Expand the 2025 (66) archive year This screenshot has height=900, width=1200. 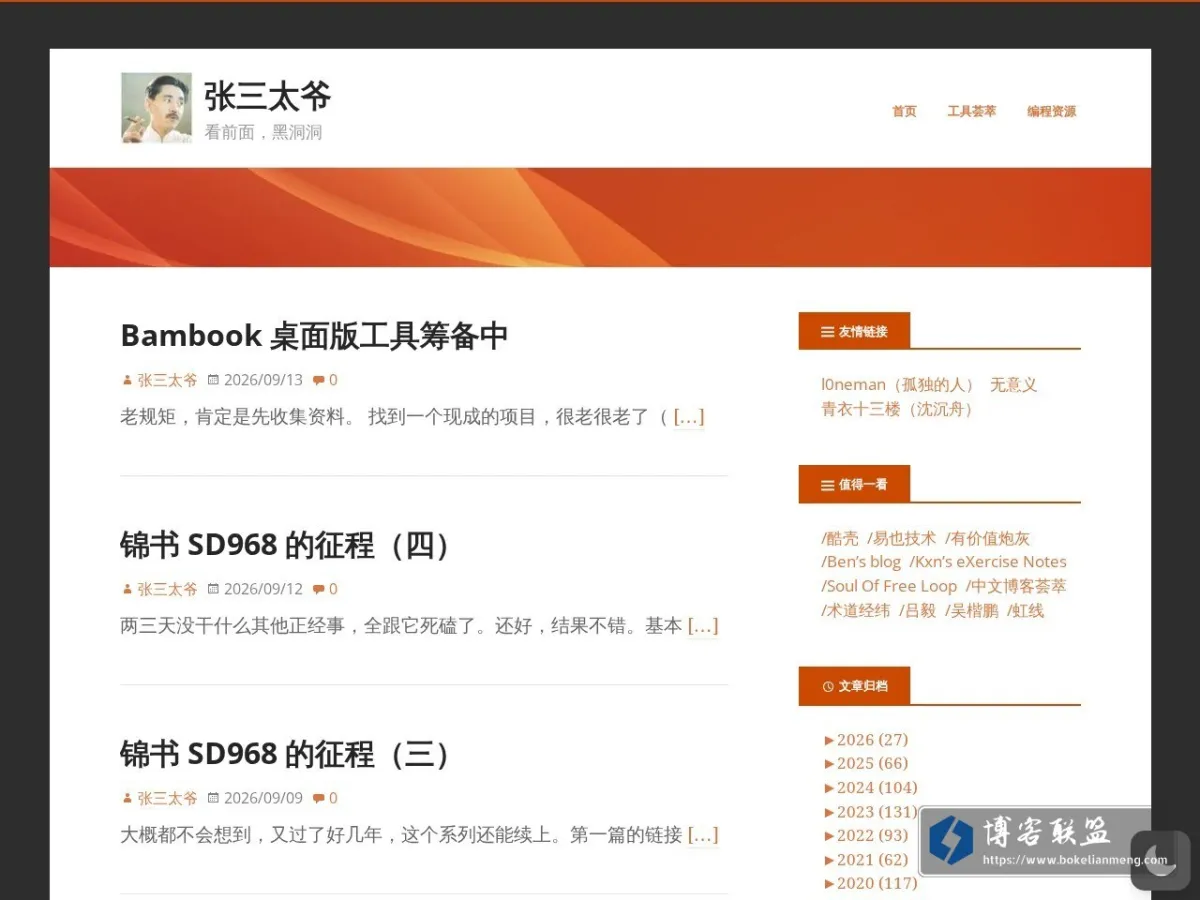pyautogui.click(x=866, y=764)
